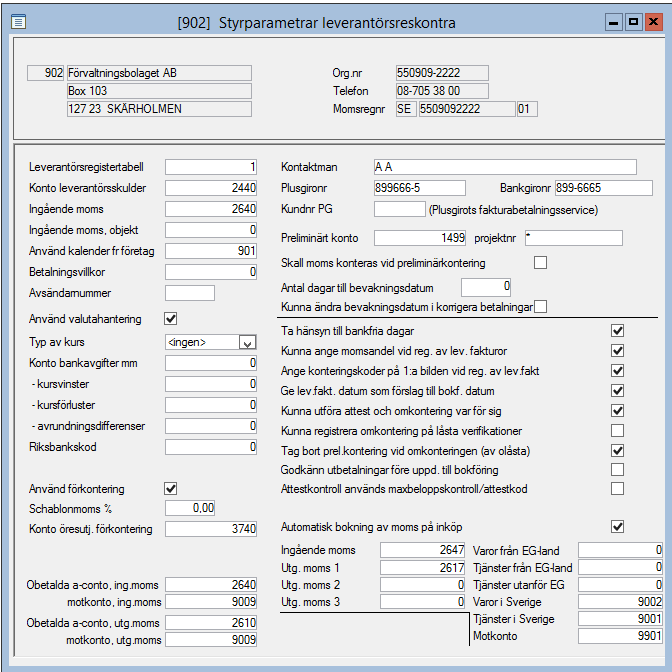Select the Bankgironr field
Viewport: 672px width, 672px height.
coord(604,188)
